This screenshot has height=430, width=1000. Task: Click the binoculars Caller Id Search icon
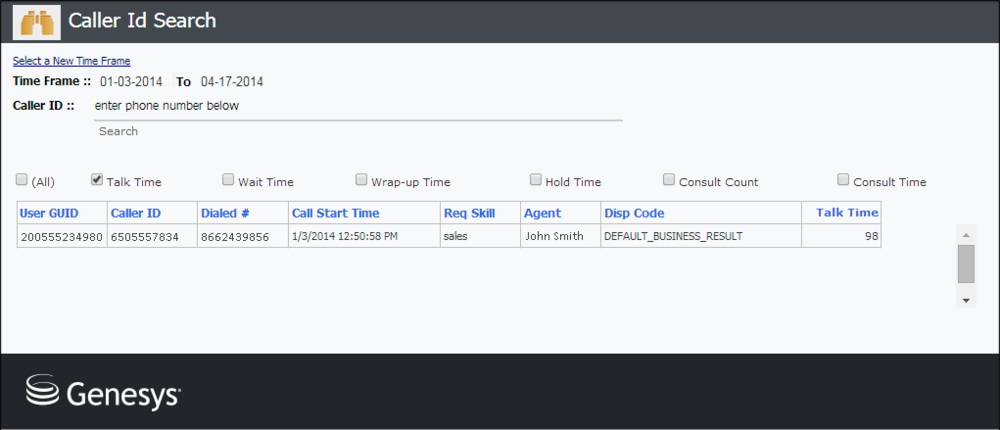tap(37, 22)
